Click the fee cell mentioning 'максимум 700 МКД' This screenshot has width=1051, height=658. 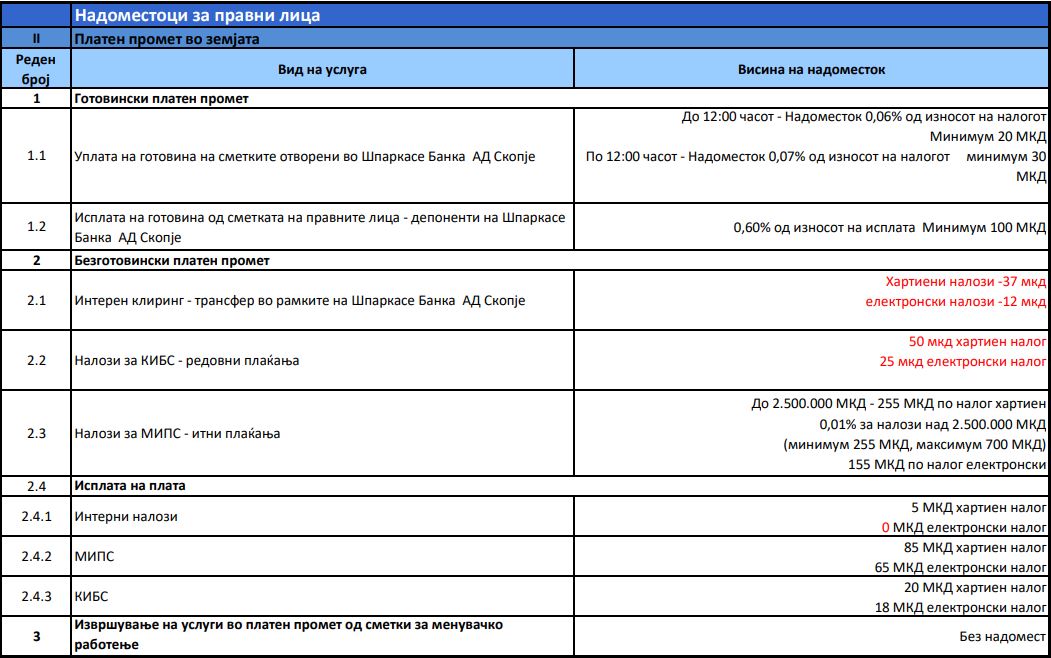click(914, 444)
